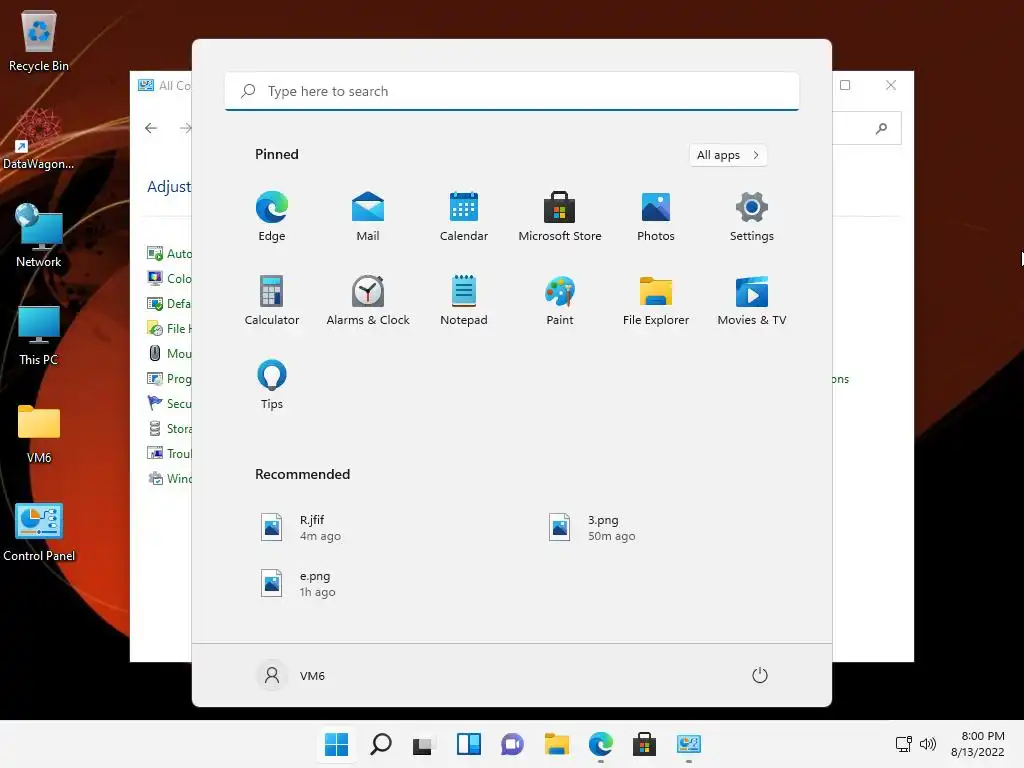
Task: Open the Calendar app
Action: (x=464, y=216)
